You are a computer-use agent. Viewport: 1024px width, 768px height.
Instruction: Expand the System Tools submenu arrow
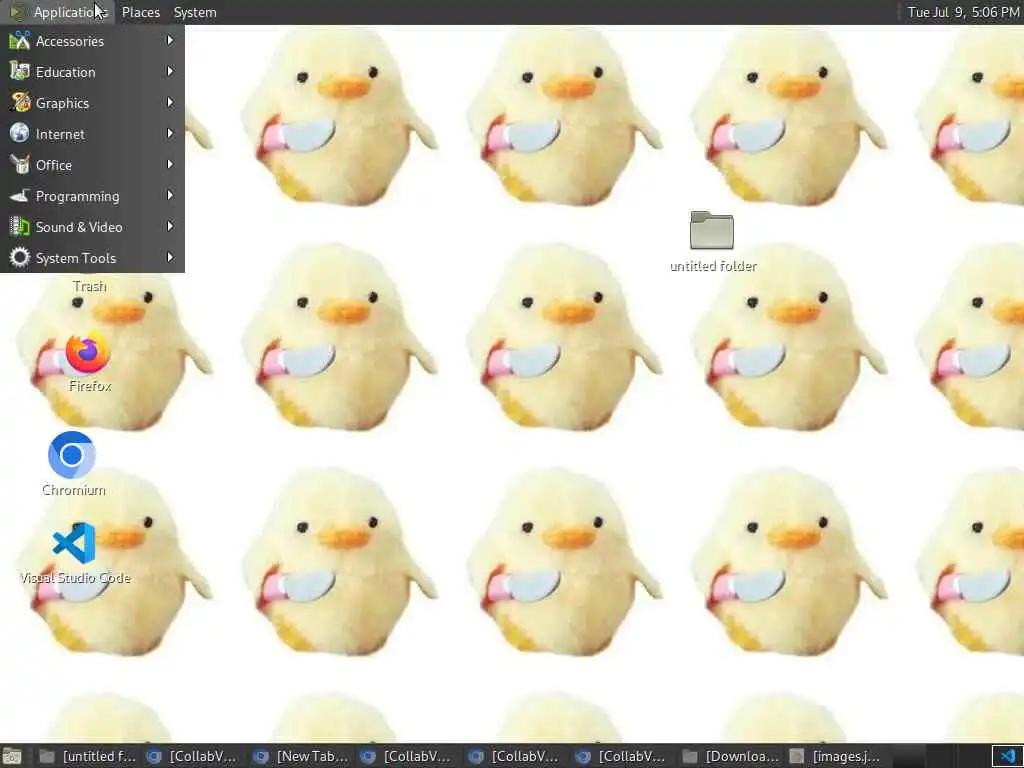click(170, 257)
